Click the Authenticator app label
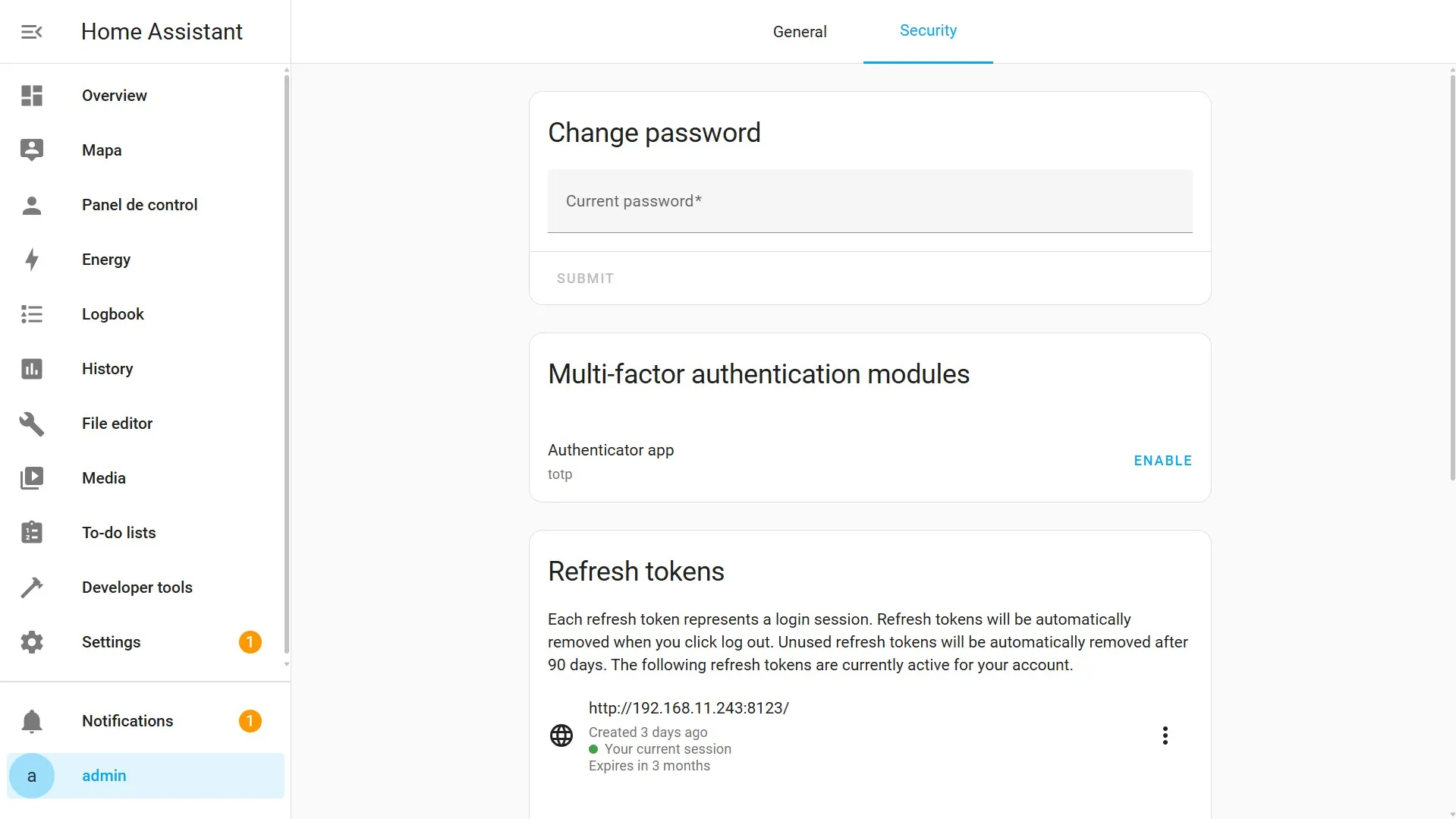The image size is (1456, 819). tap(611, 450)
